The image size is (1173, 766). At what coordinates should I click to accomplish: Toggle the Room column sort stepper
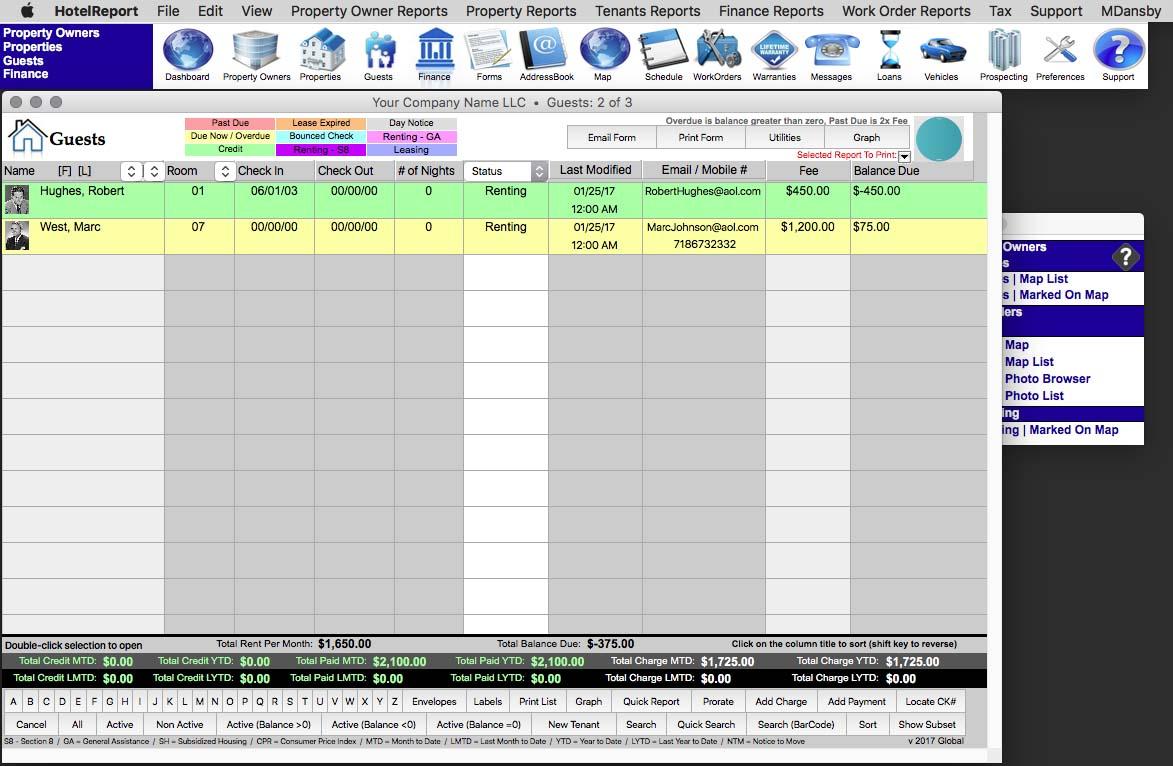[224, 171]
